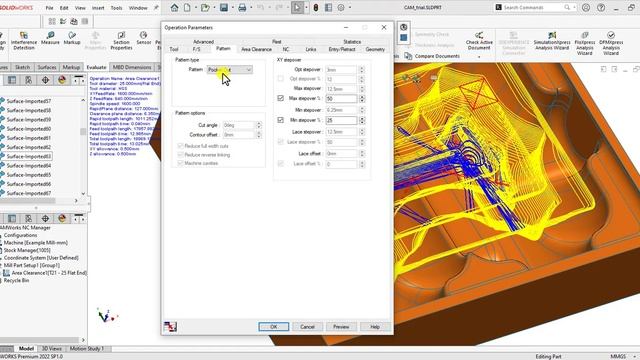Select Surface-Imported63 in tree
640x360 pixels.
tap(29, 156)
